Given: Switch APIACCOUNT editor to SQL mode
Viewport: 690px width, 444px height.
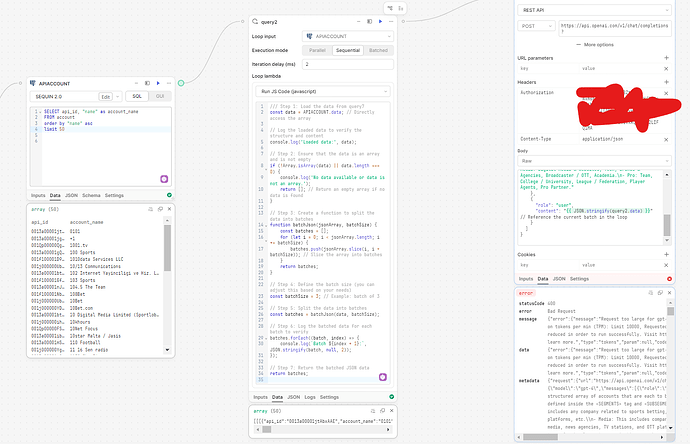Looking at the screenshot, I should (137, 96).
